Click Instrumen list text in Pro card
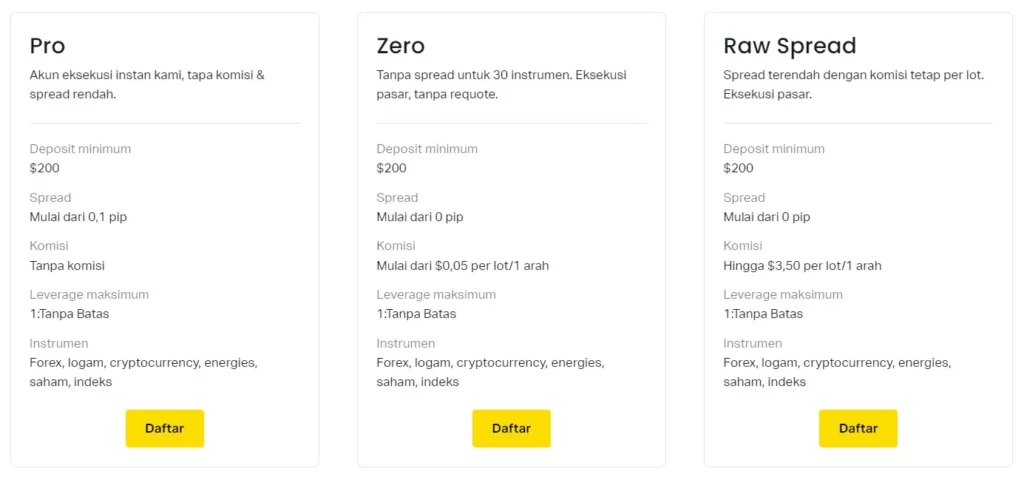The image size is (1024, 477). [x=143, y=372]
